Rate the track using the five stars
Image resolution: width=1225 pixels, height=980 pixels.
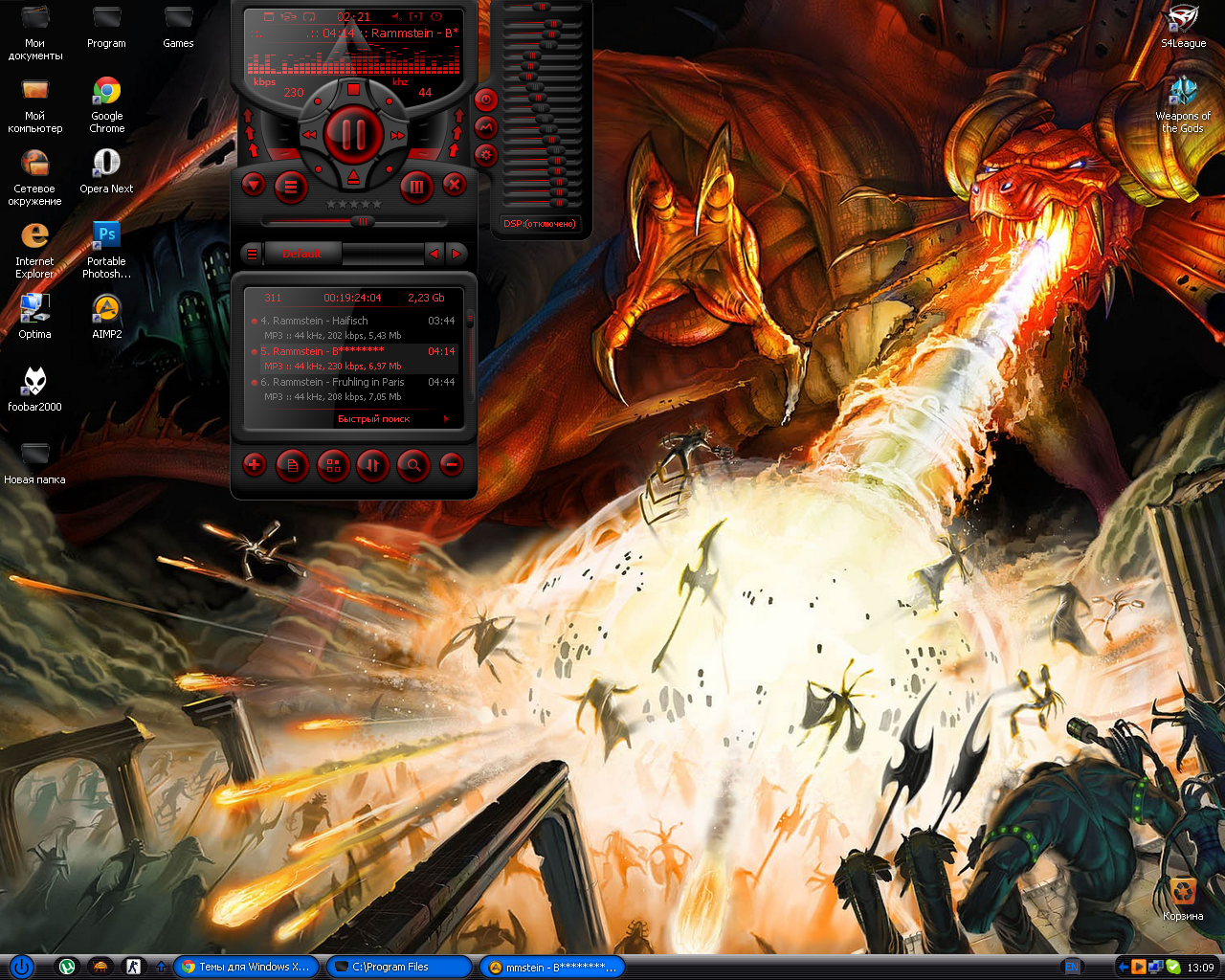pyautogui.click(x=354, y=204)
